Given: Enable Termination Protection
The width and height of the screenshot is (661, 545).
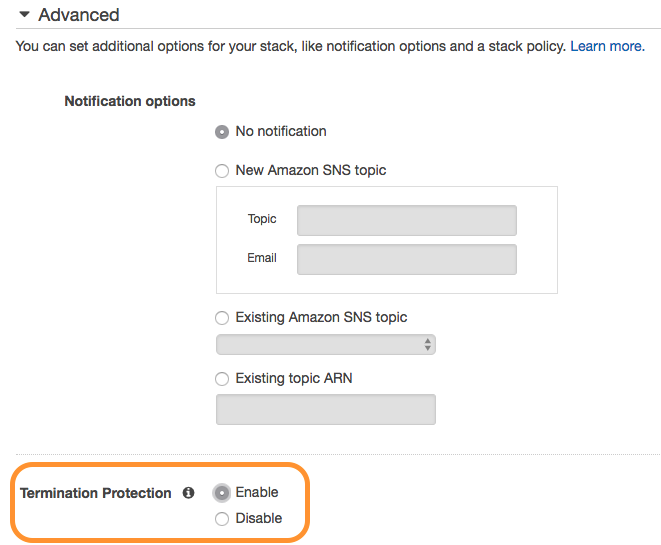Looking at the screenshot, I should click(x=222, y=493).
